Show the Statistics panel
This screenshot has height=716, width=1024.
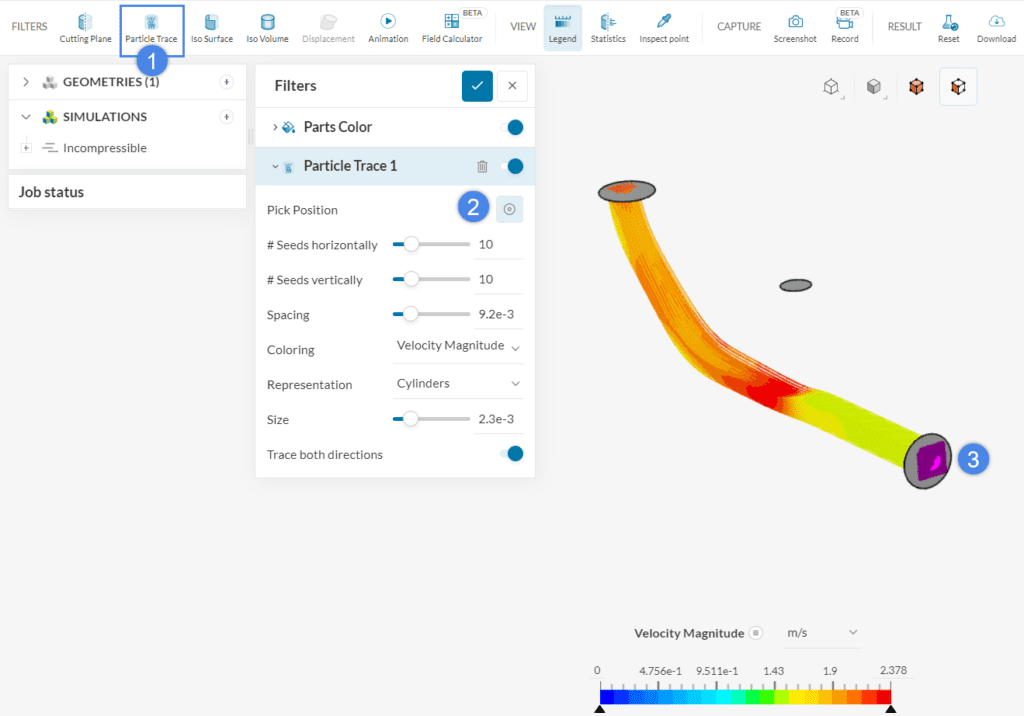tap(608, 27)
